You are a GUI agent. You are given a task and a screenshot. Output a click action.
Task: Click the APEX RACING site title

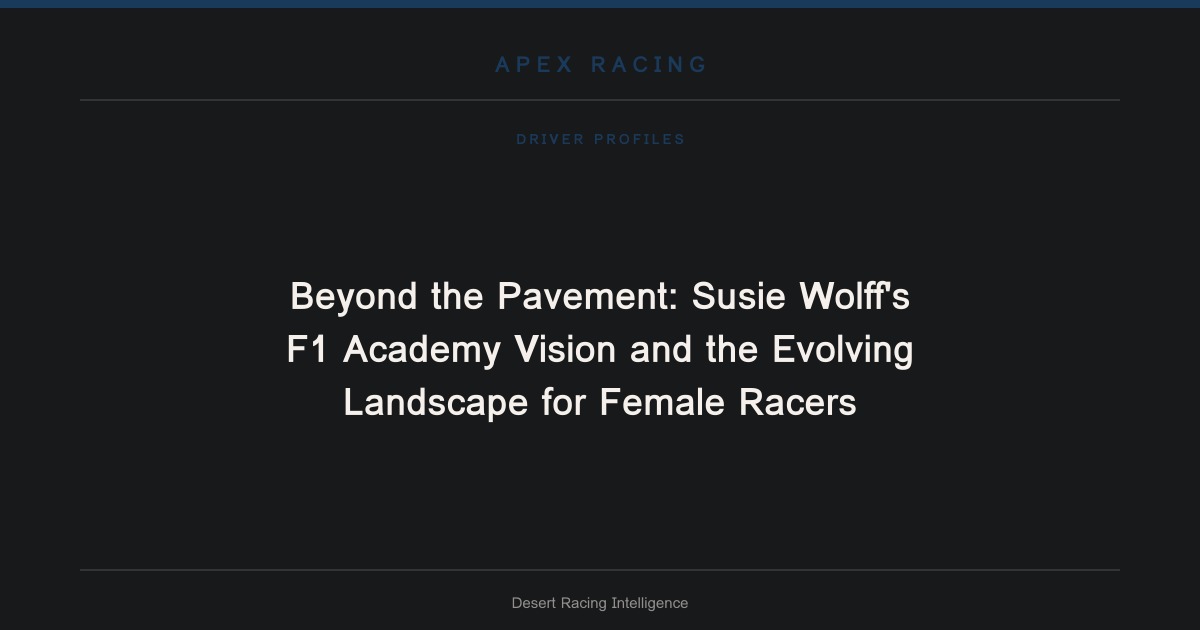[x=600, y=65]
